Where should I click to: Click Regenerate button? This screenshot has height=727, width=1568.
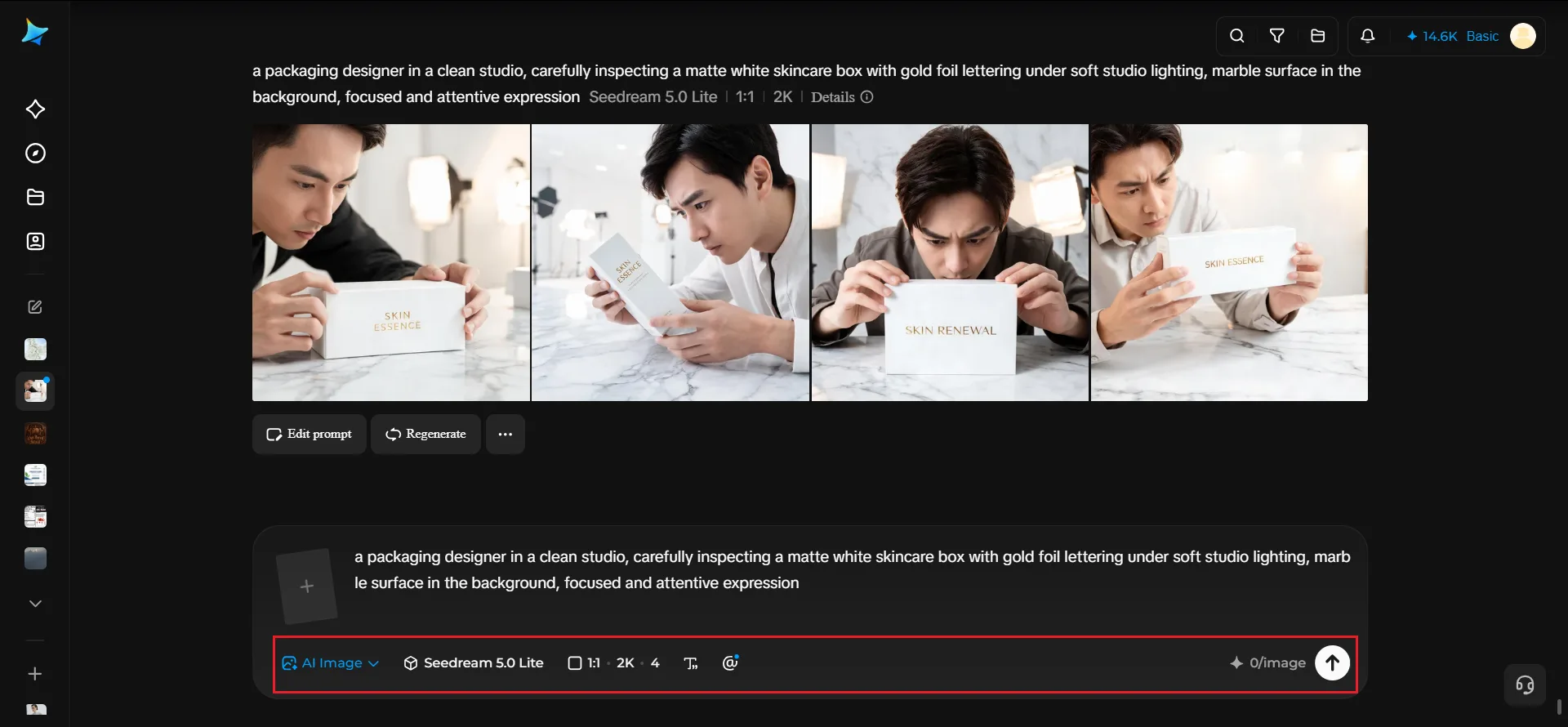pyautogui.click(x=425, y=435)
